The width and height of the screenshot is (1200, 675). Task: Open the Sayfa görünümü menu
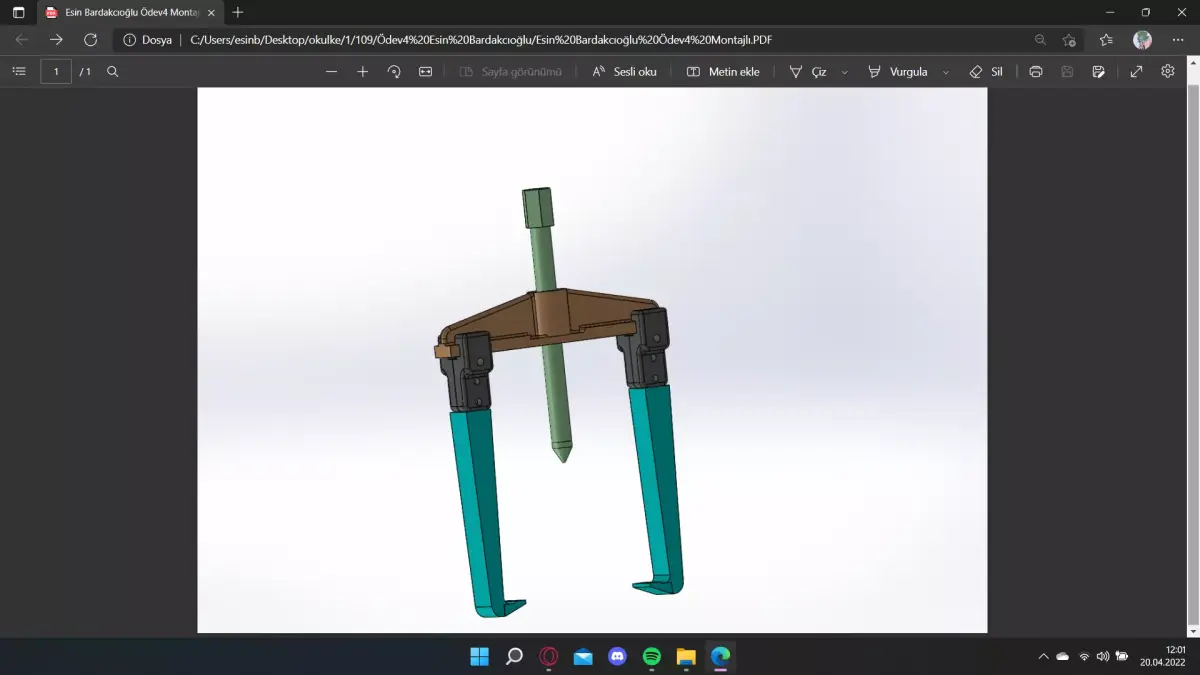point(510,71)
